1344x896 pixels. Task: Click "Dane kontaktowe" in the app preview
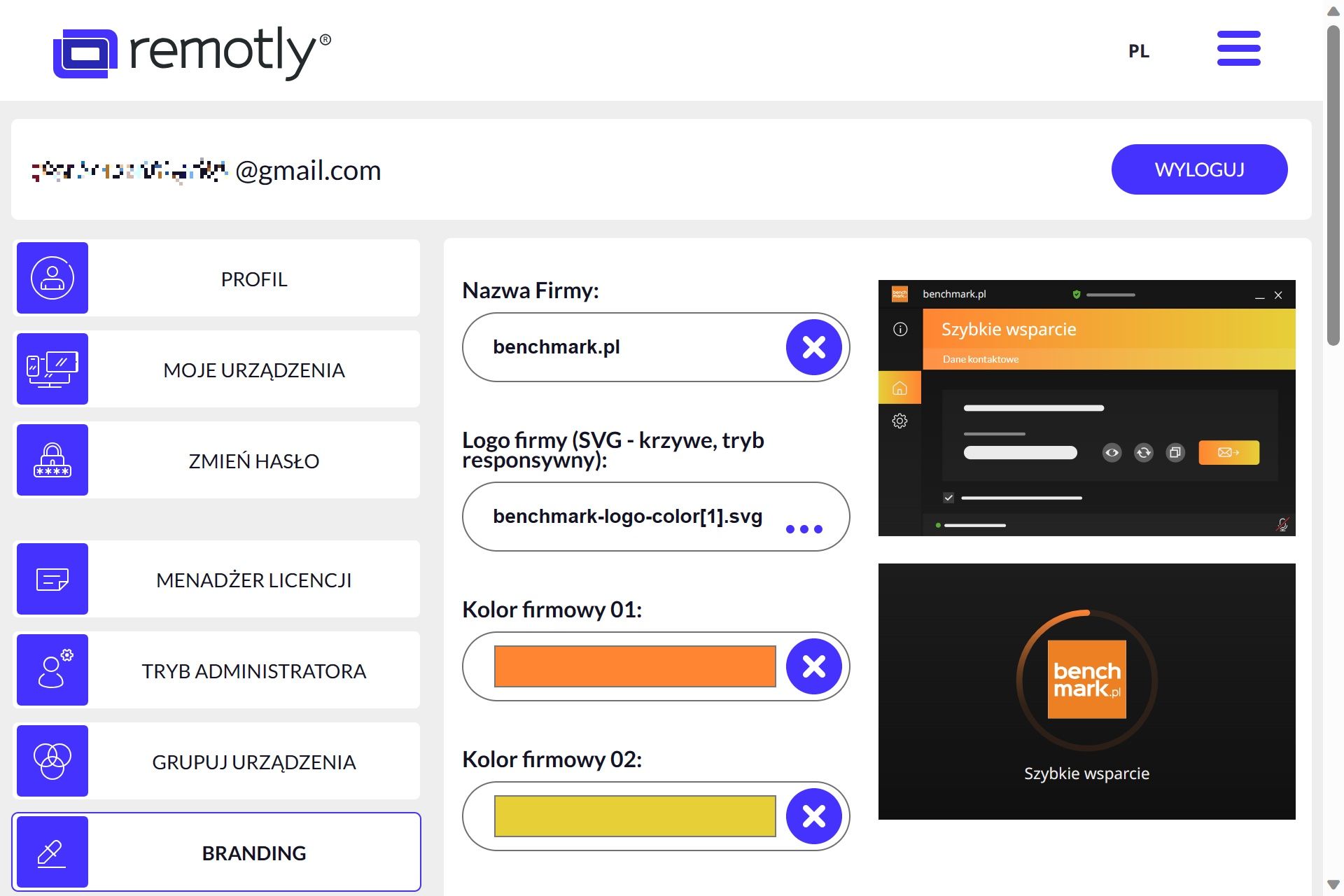[981, 359]
